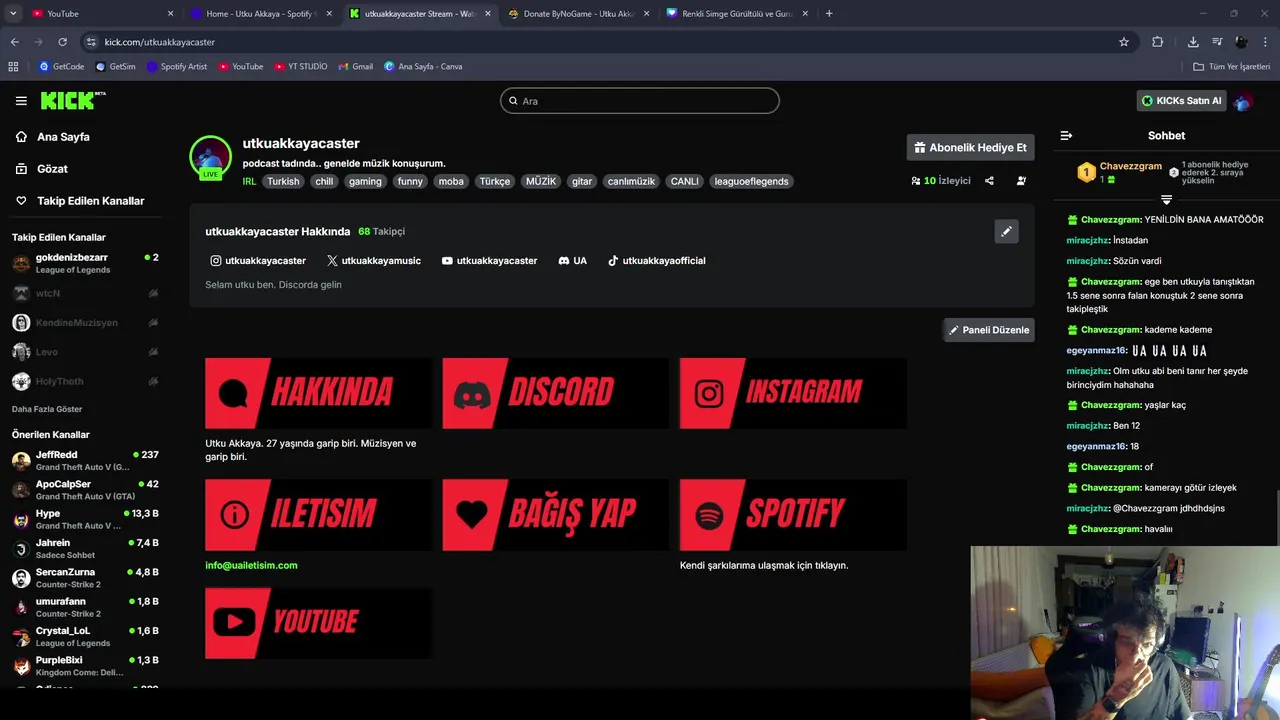Open recommended channel JeffRedd
The height and width of the screenshot is (720, 1280).
point(85,460)
